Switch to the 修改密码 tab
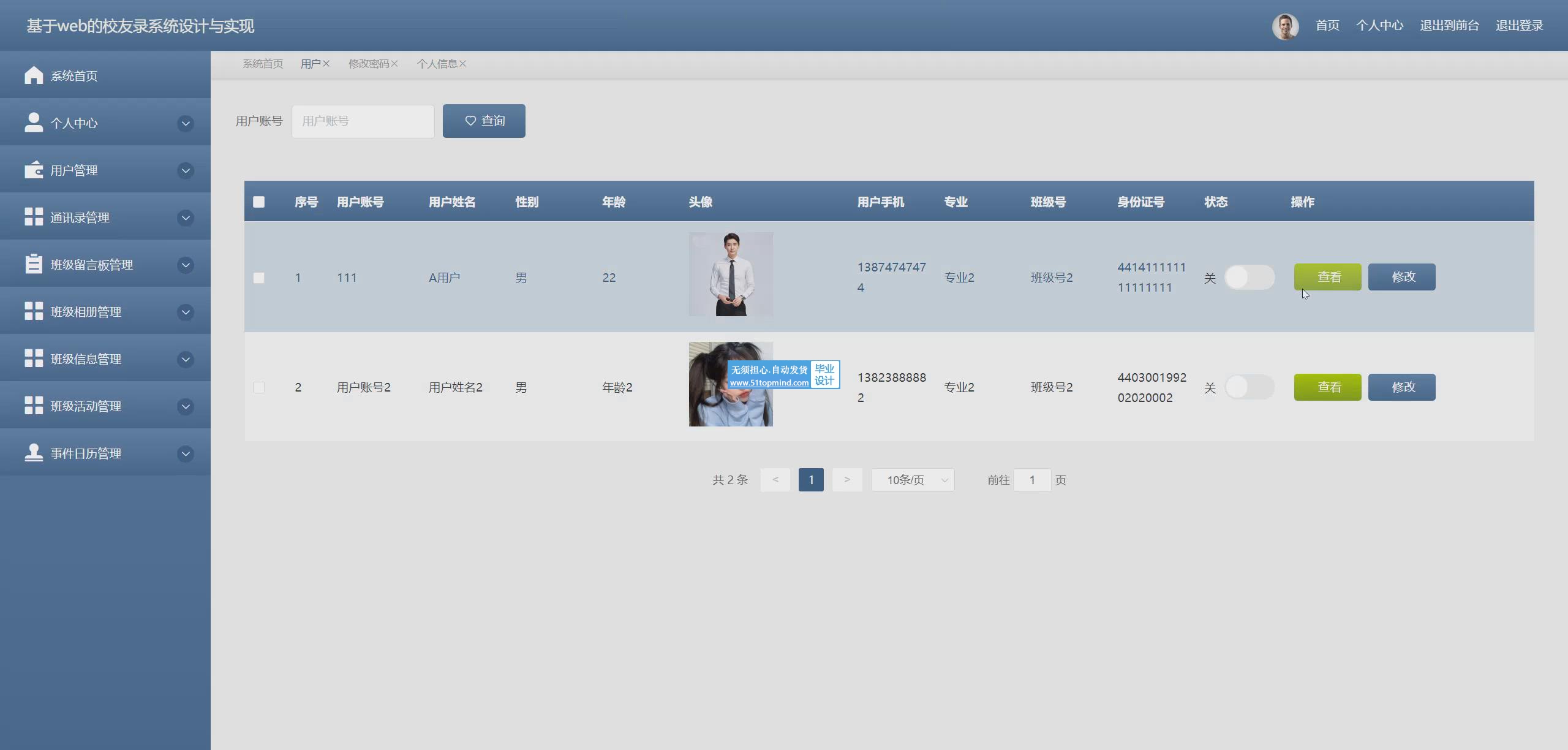1568x750 pixels. (x=369, y=64)
